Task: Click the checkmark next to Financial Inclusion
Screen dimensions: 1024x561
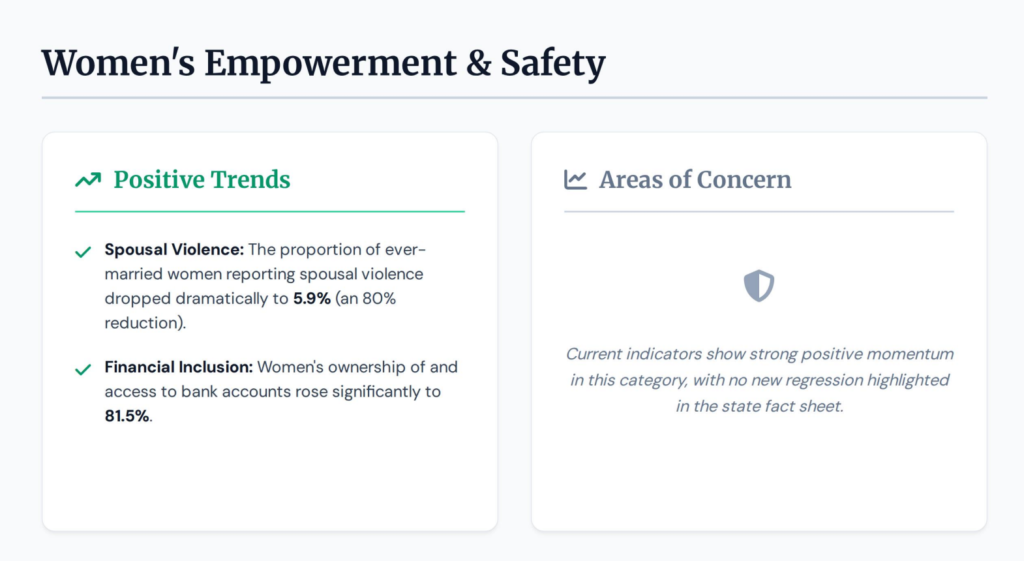Action: click(x=83, y=370)
